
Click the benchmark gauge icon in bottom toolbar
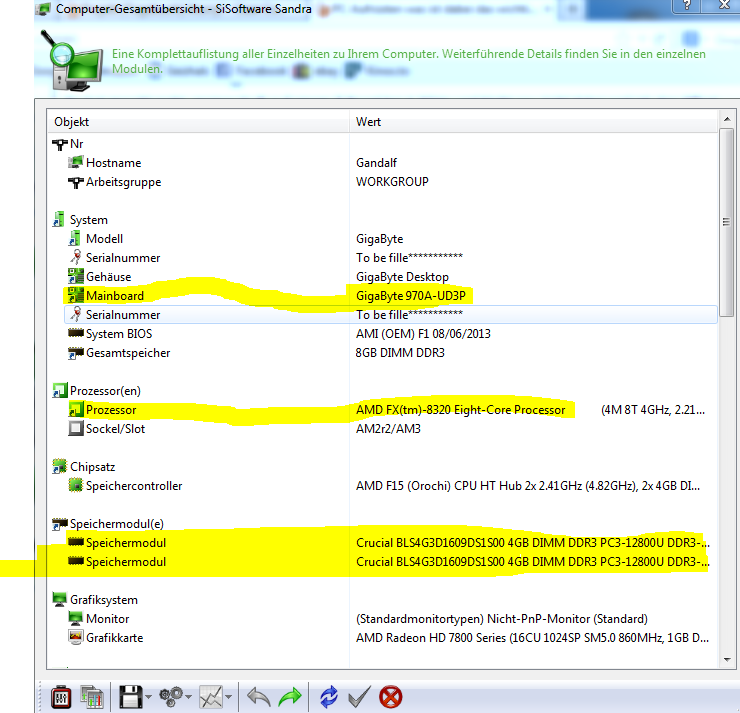(60, 697)
